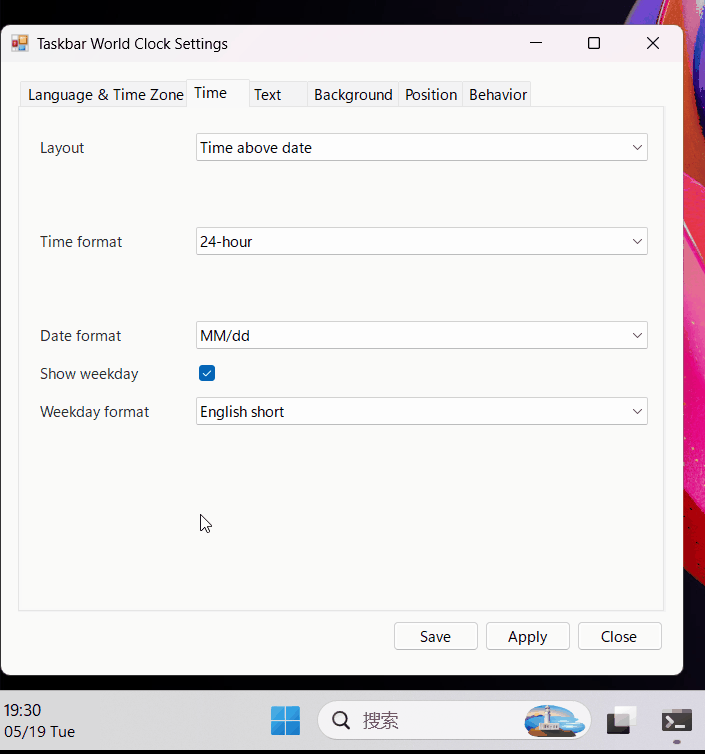Click the 19:30 taskbar clock display
This screenshot has width=705, height=754.
pyautogui.click(x=23, y=710)
